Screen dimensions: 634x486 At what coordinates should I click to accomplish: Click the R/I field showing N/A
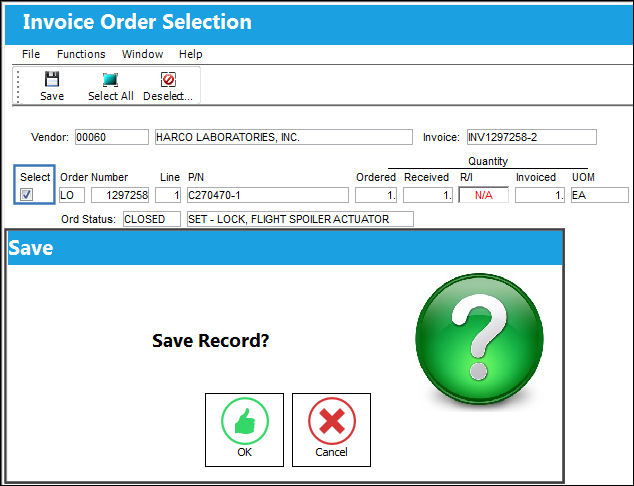(x=484, y=195)
